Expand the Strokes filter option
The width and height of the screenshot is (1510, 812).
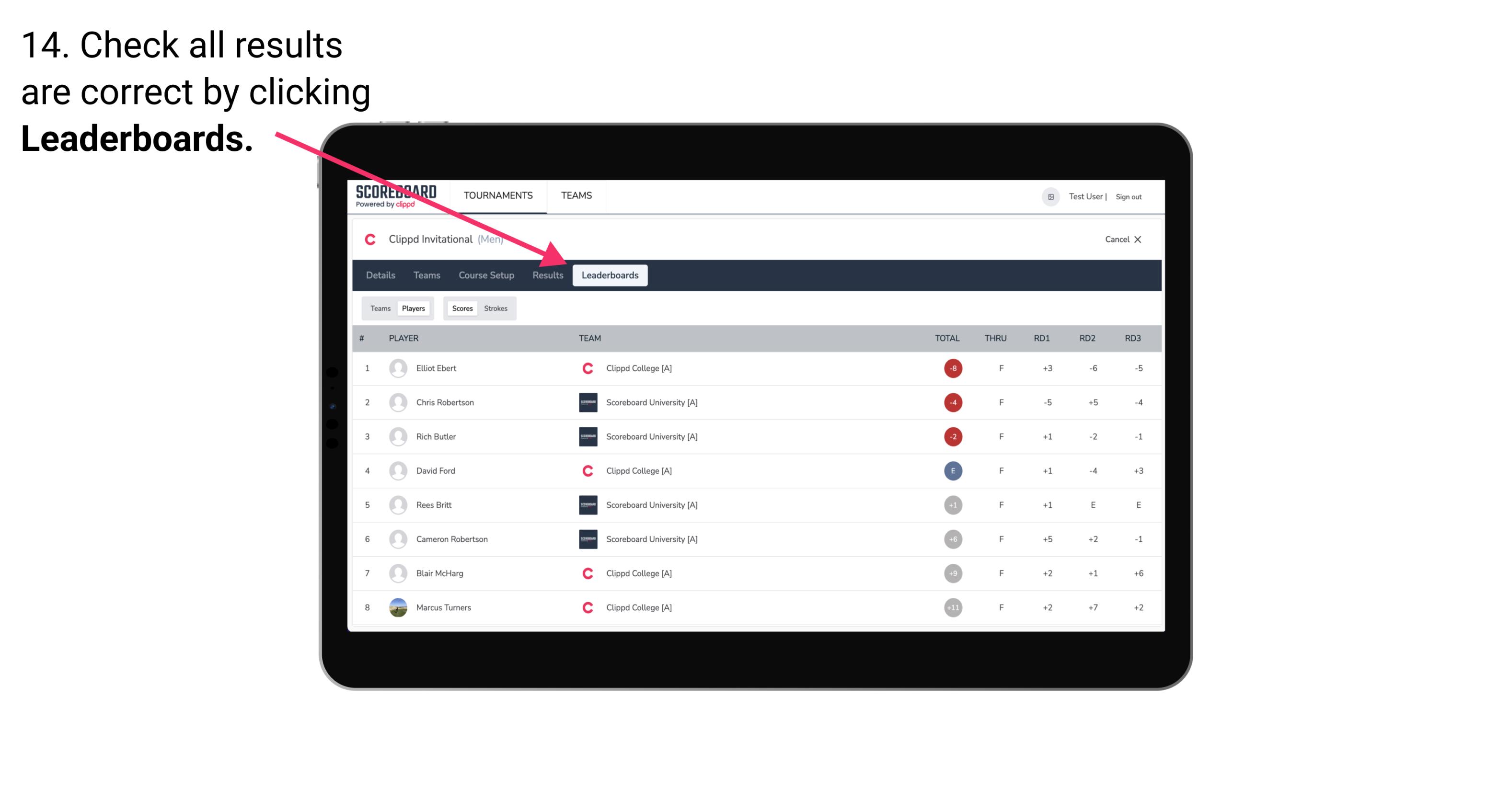(x=496, y=308)
